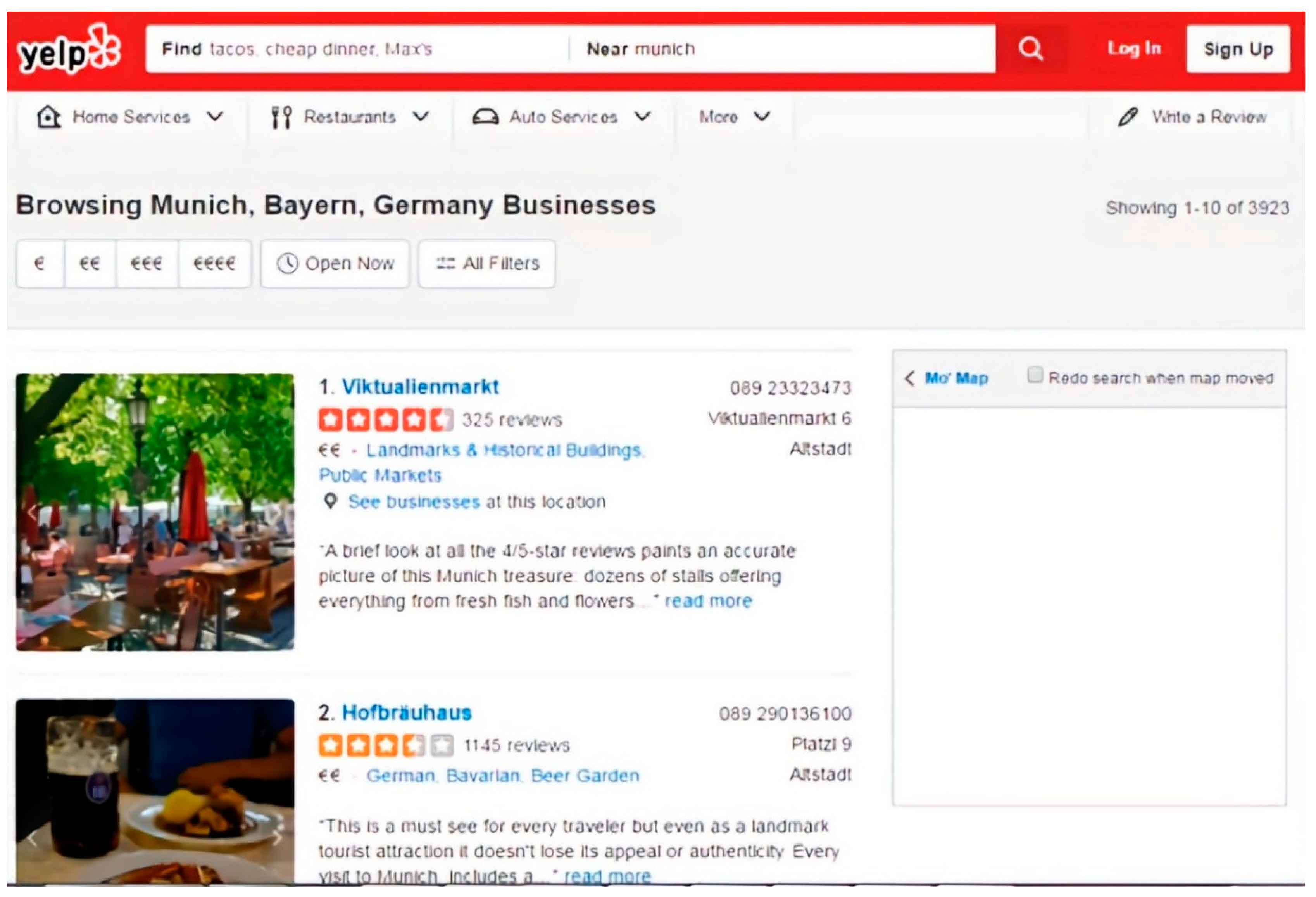Open the More menu label
The height and width of the screenshot is (897, 1316).
pos(719,117)
